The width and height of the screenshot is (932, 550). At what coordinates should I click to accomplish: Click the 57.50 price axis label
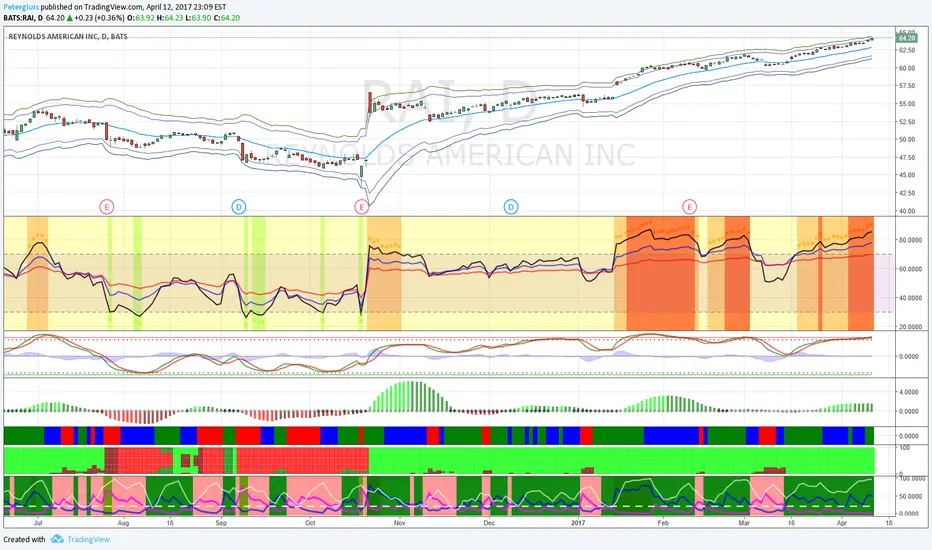point(907,86)
